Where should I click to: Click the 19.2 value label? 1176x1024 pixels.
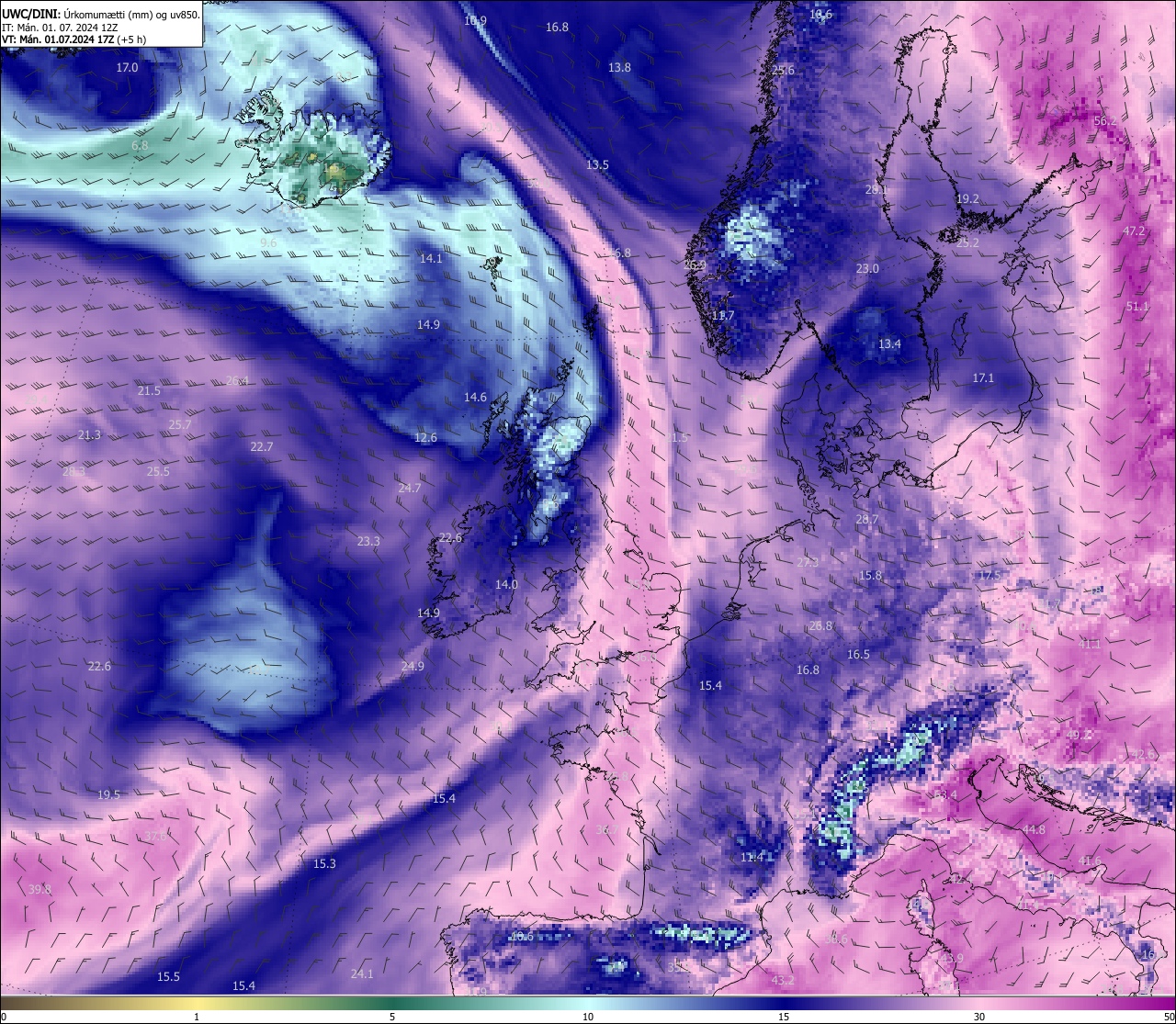[x=967, y=199]
